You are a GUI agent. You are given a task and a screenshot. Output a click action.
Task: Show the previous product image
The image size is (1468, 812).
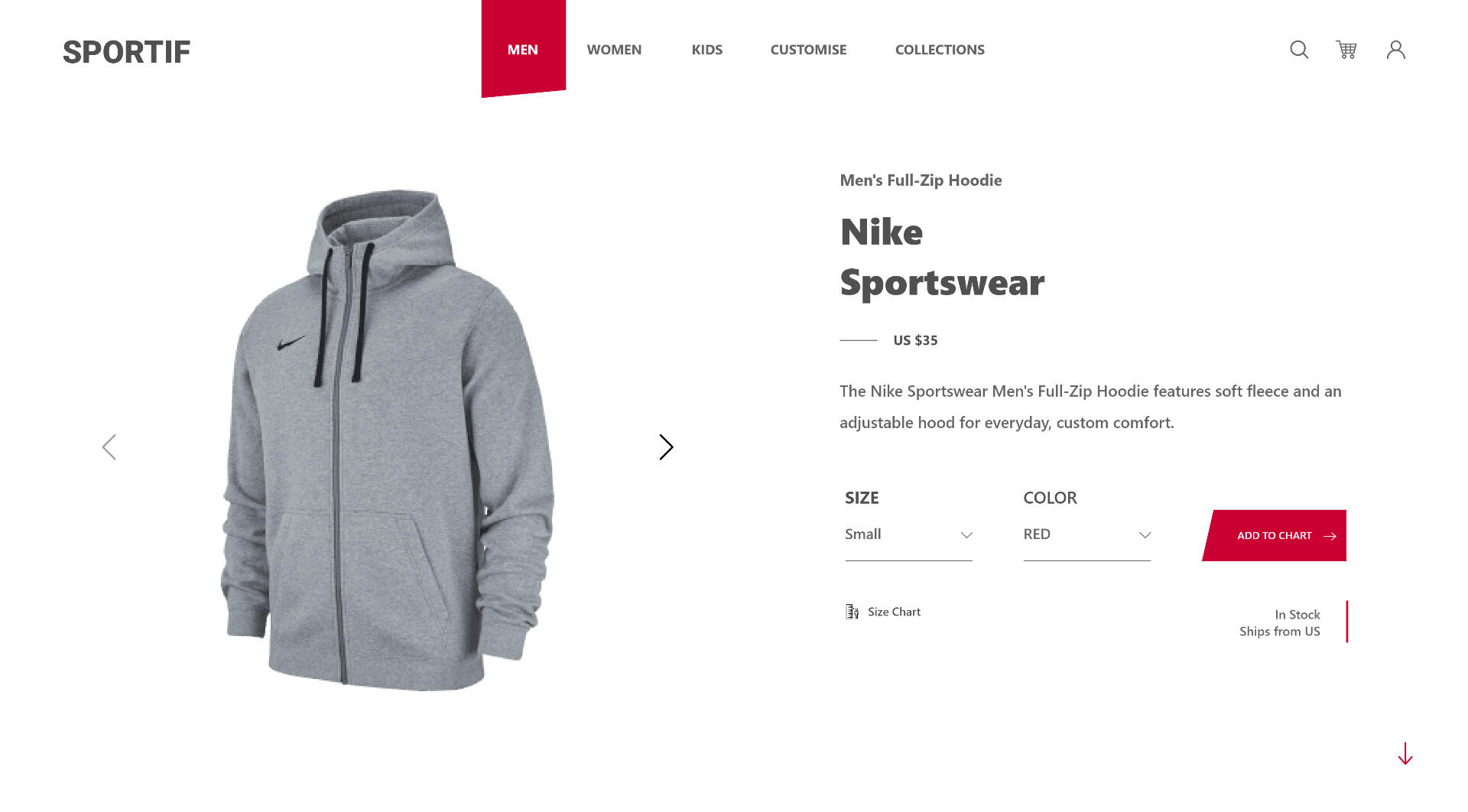109,447
